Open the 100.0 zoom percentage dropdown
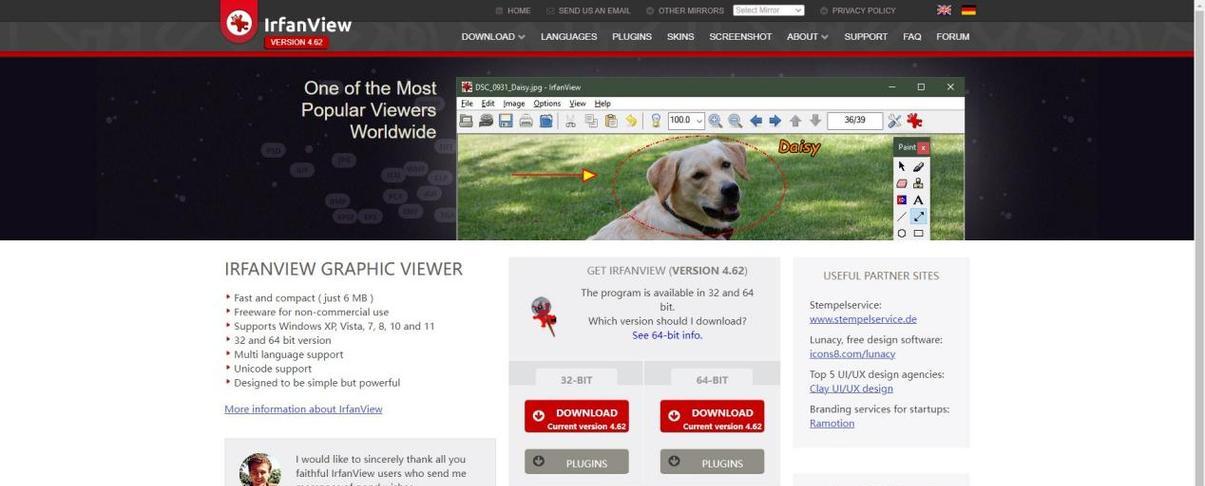This screenshot has height=486, width=1205. [x=686, y=120]
